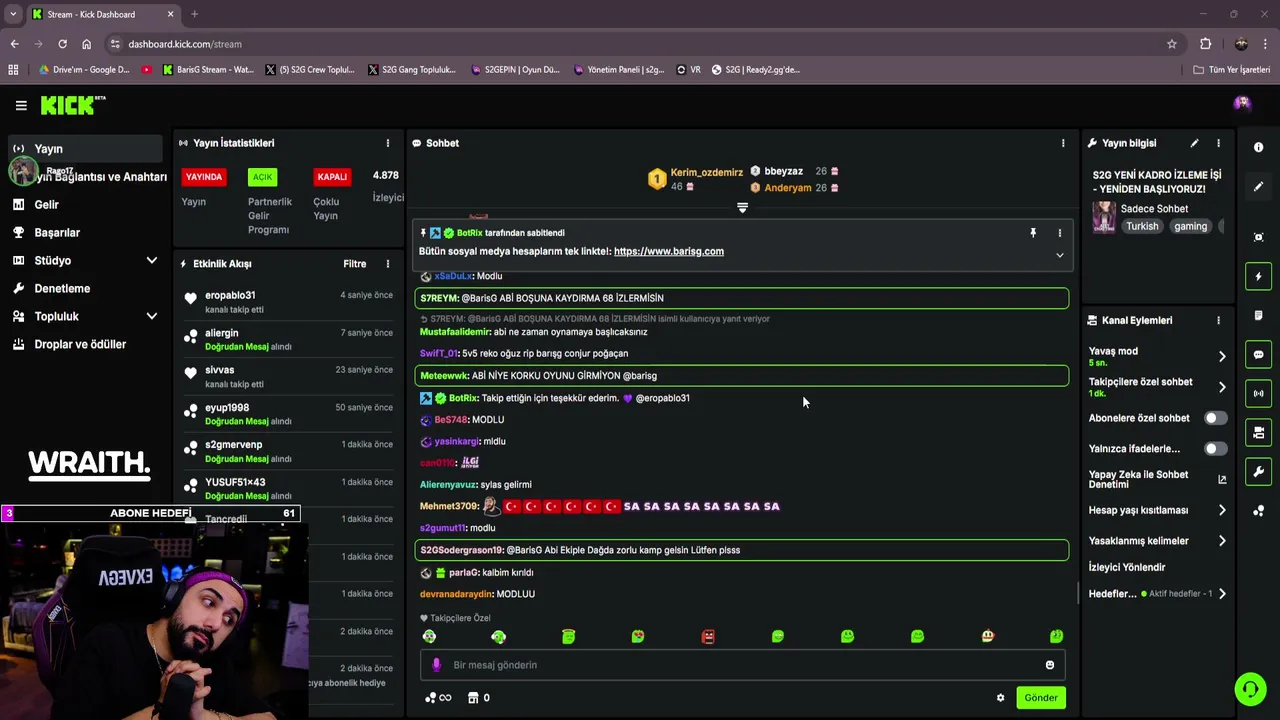Click the browser address bar
1280x720 pixels.
[x=640, y=44]
